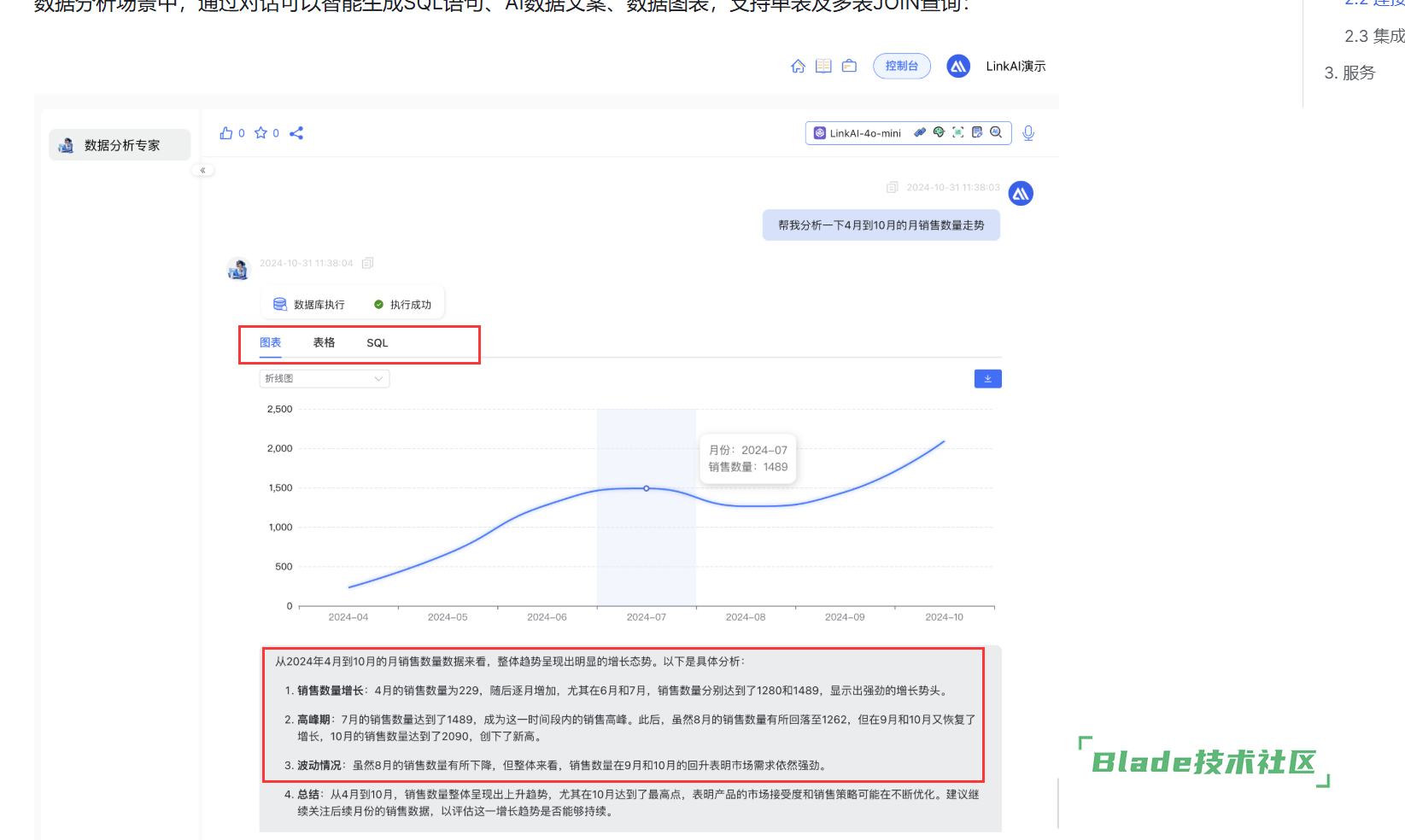Open the LinkAI-4o-mini model selector
The height and width of the screenshot is (840, 1405).
(x=858, y=133)
